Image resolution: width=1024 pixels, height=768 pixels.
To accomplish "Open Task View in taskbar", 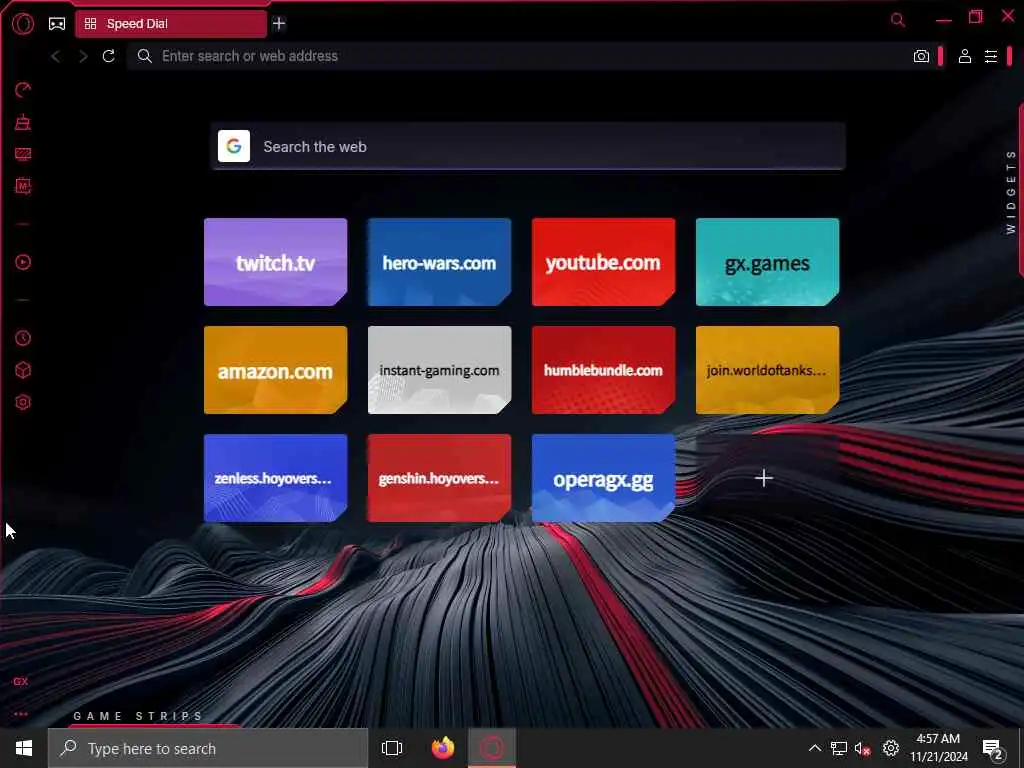I will 392,748.
